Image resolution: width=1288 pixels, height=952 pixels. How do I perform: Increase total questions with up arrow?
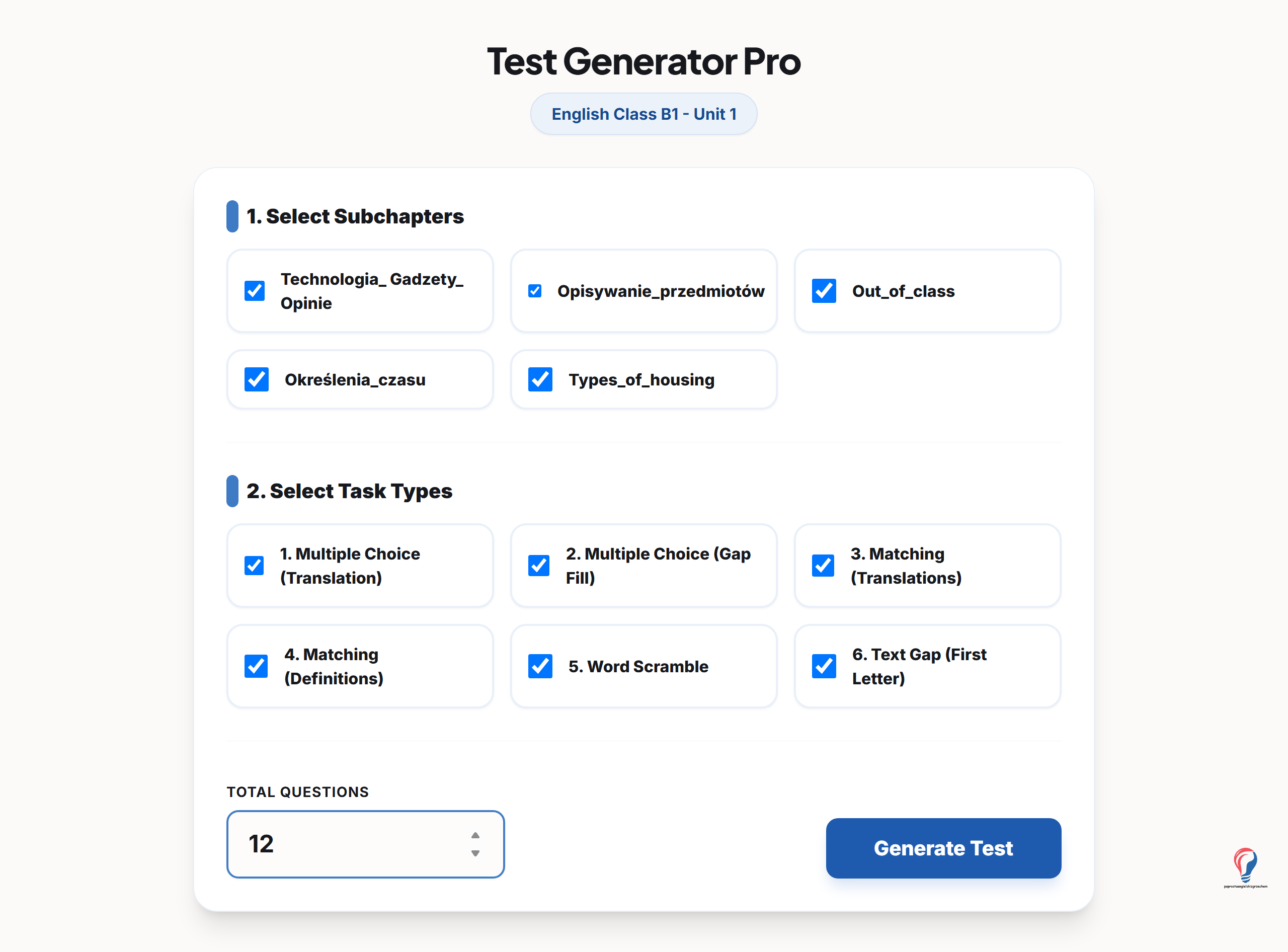[475, 835]
